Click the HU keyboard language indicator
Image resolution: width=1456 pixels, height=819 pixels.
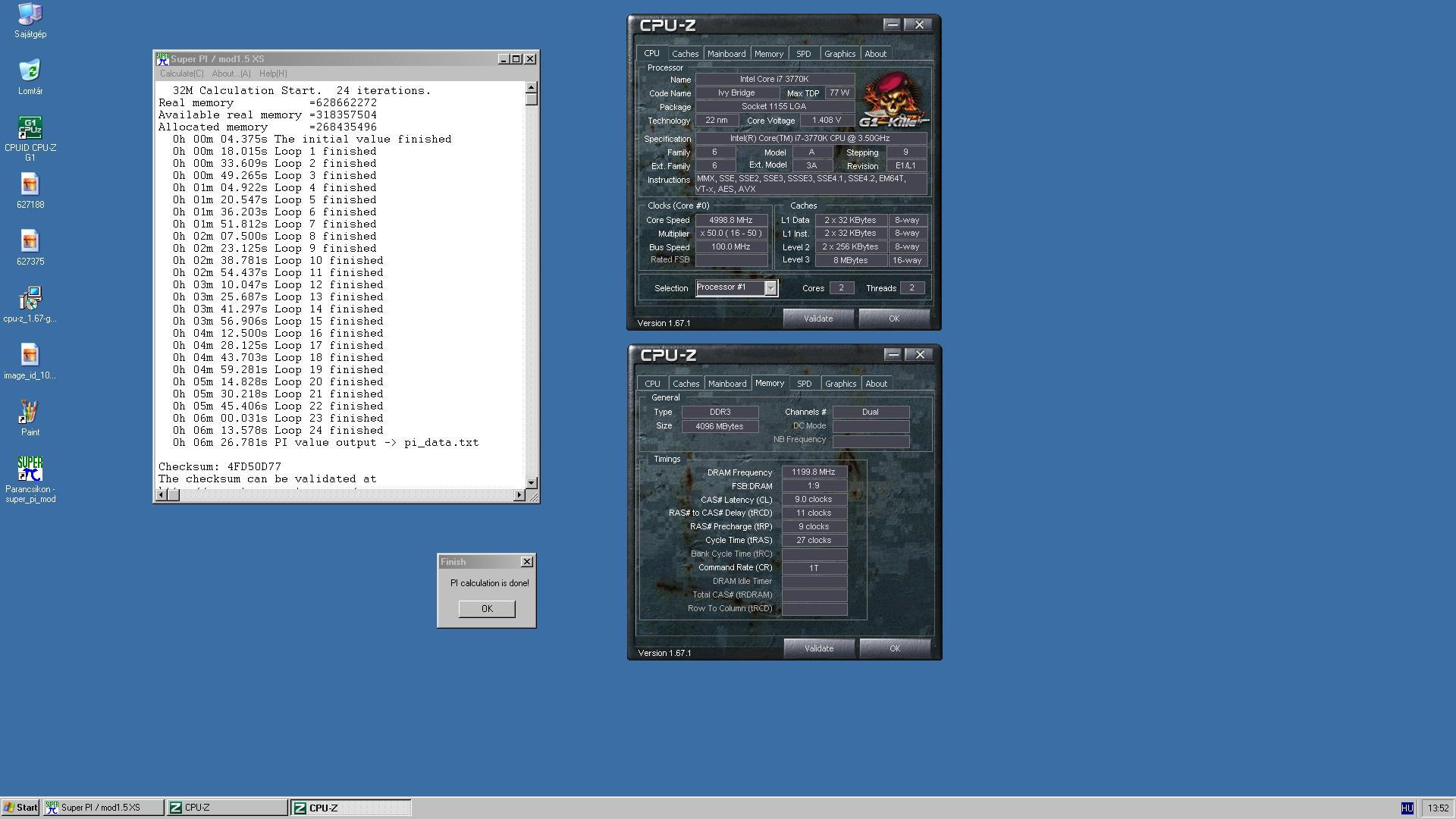pyautogui.click(x=1407, y=808)
